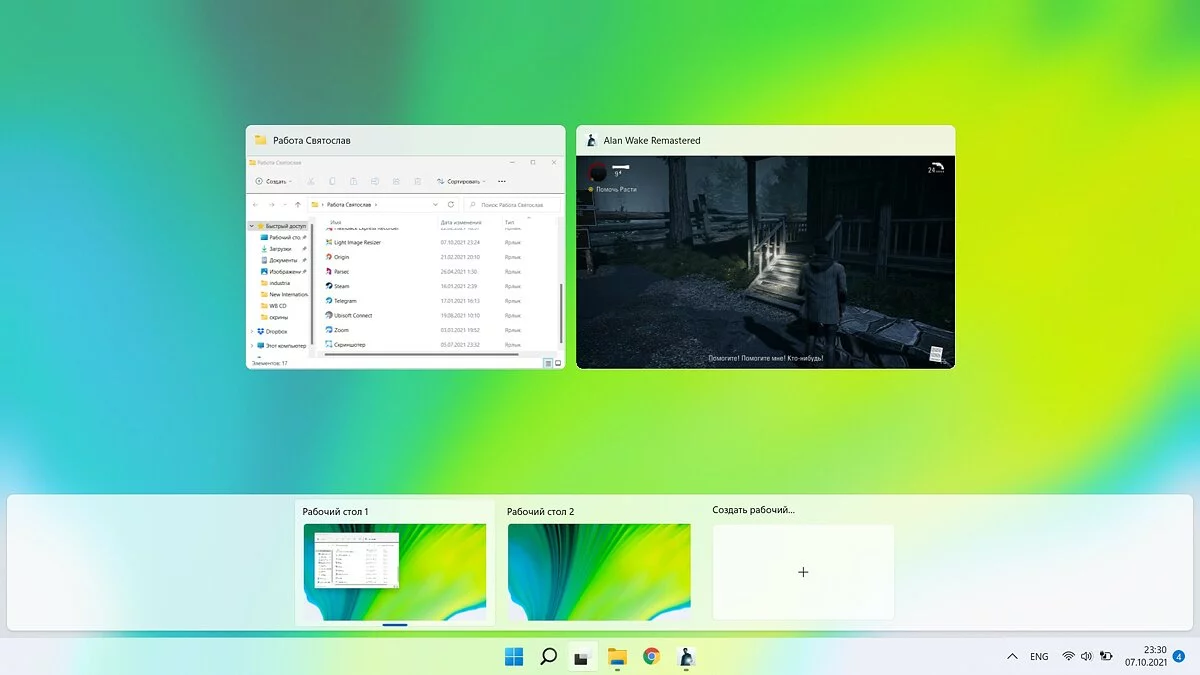Click the battery status tray icon

click(1105, 656)
